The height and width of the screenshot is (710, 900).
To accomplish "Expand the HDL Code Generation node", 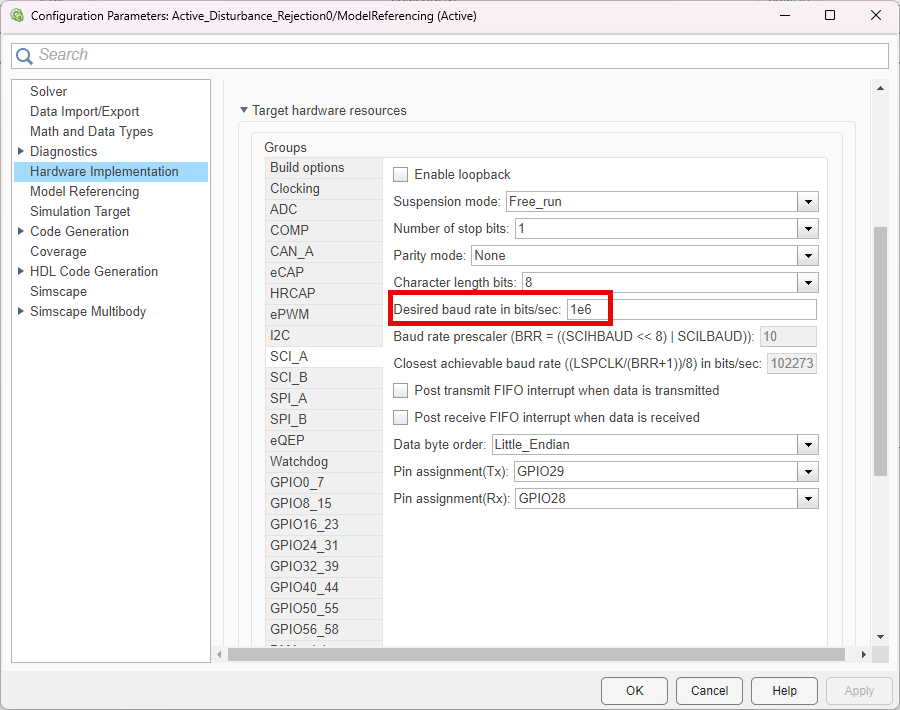I will click(x=21, y=271).
